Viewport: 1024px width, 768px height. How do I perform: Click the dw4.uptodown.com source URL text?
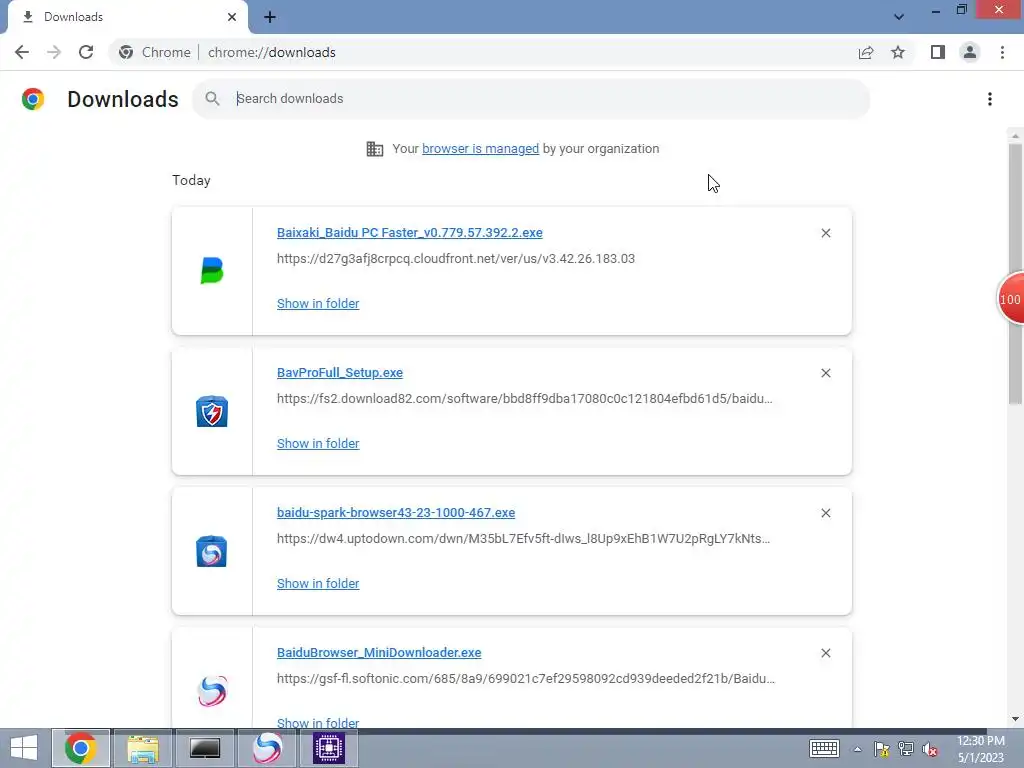tap(523, 539)
